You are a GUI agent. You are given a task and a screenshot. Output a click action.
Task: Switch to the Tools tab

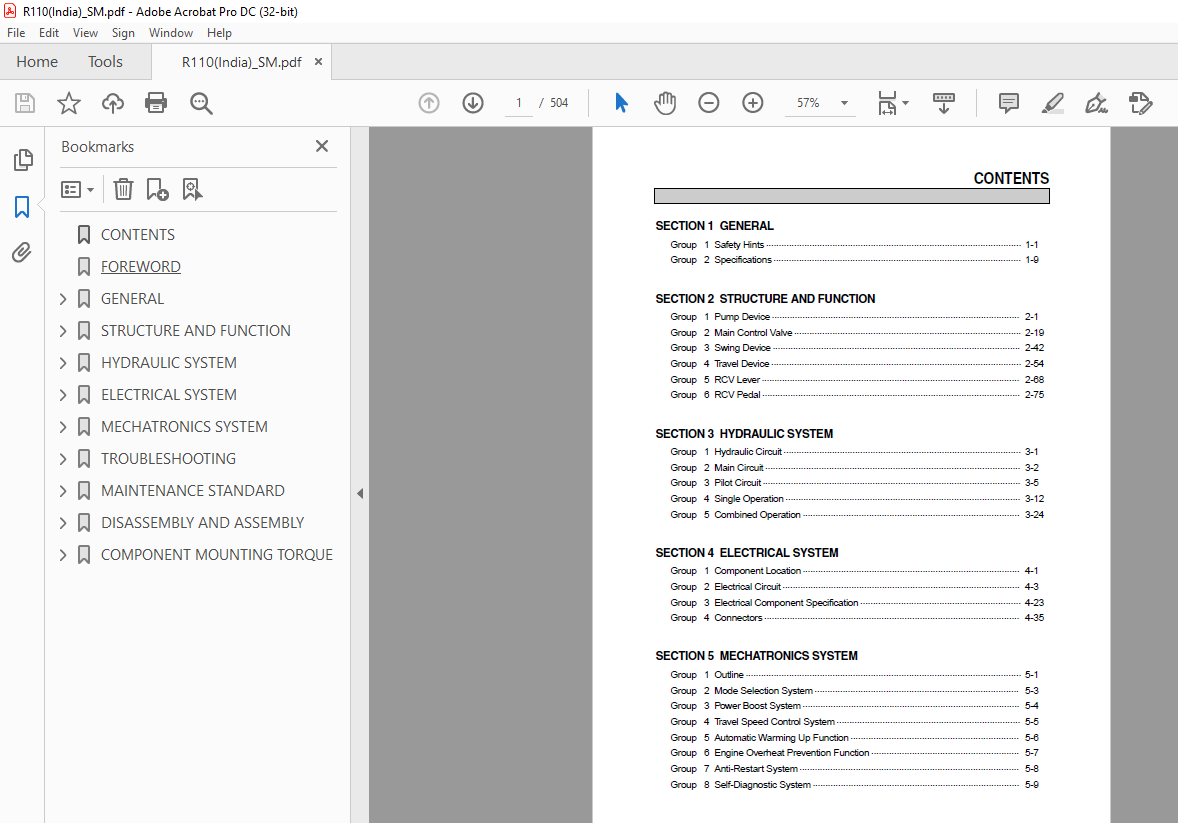tap(105, 62)
